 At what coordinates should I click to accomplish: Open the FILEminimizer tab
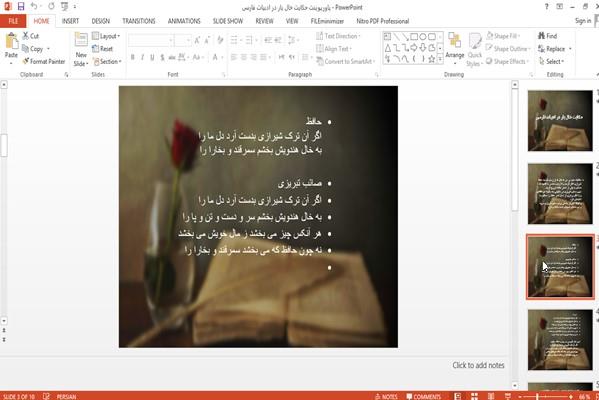point(327,21)
